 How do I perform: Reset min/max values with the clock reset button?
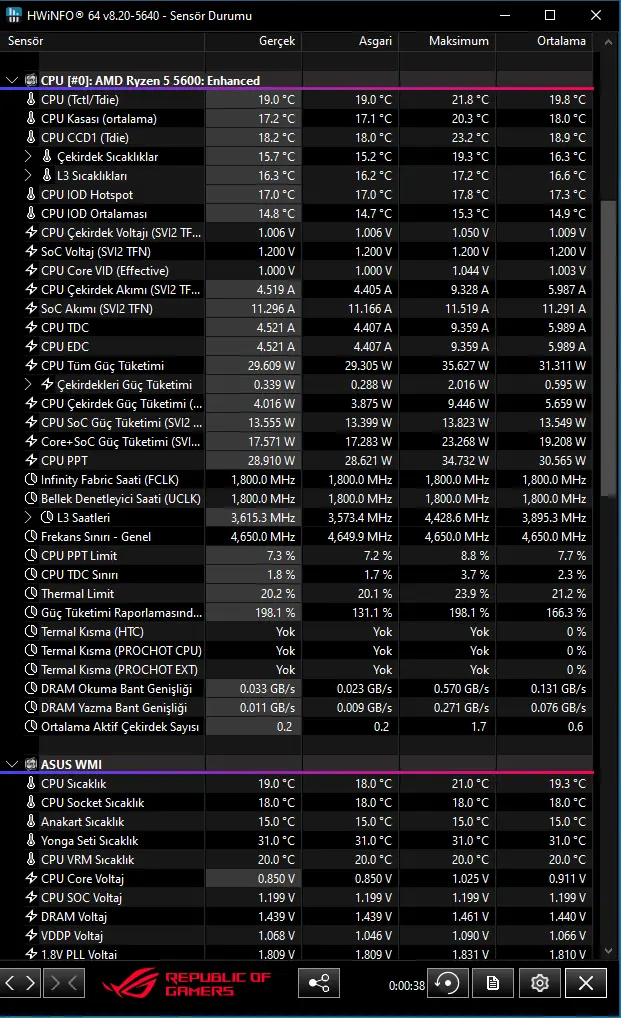(x=448, y=983)
